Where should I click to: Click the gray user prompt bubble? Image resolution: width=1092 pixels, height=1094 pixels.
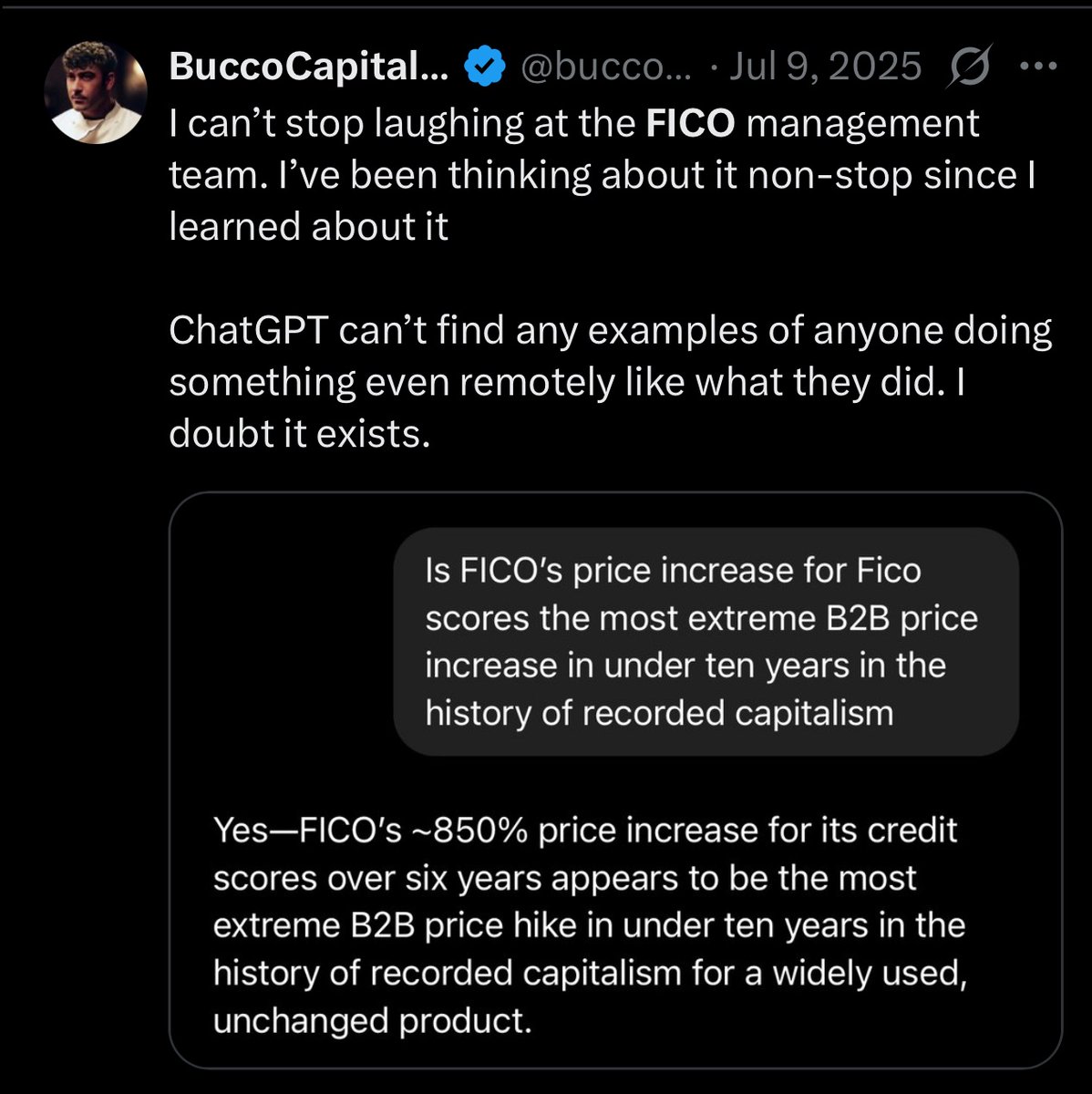[x=706, y=642]
